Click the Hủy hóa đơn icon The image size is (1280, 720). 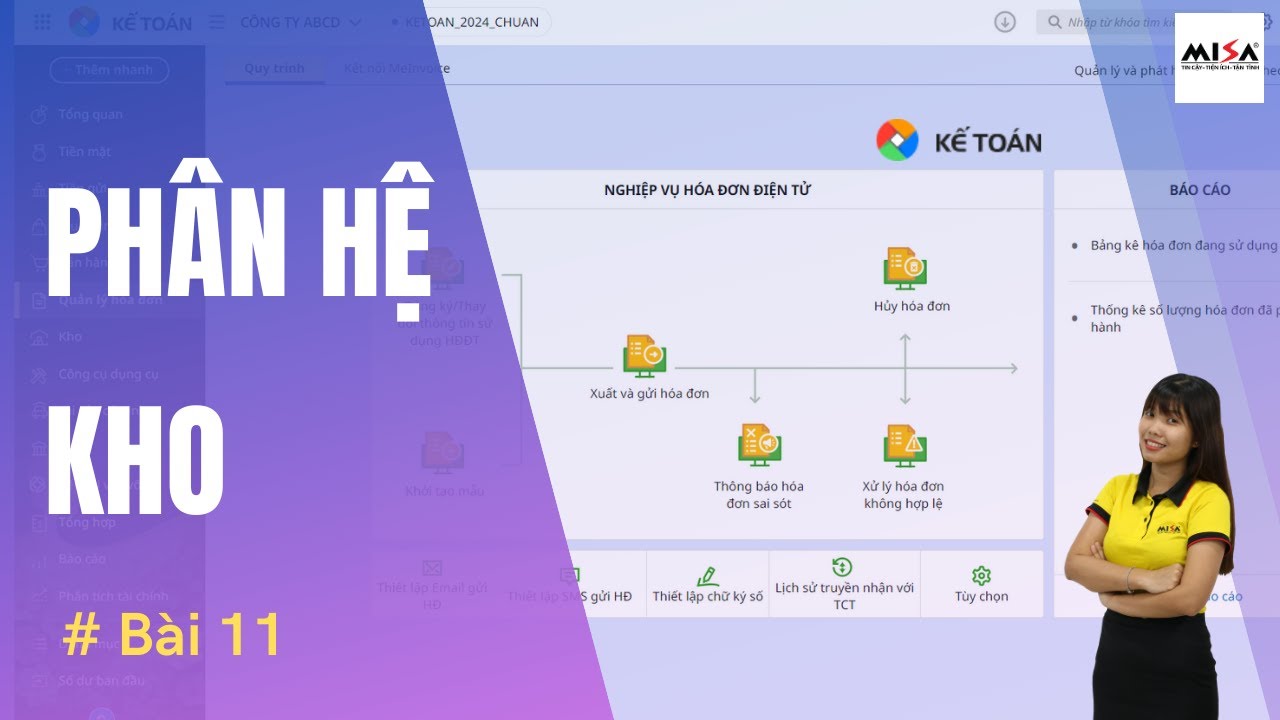905,268
